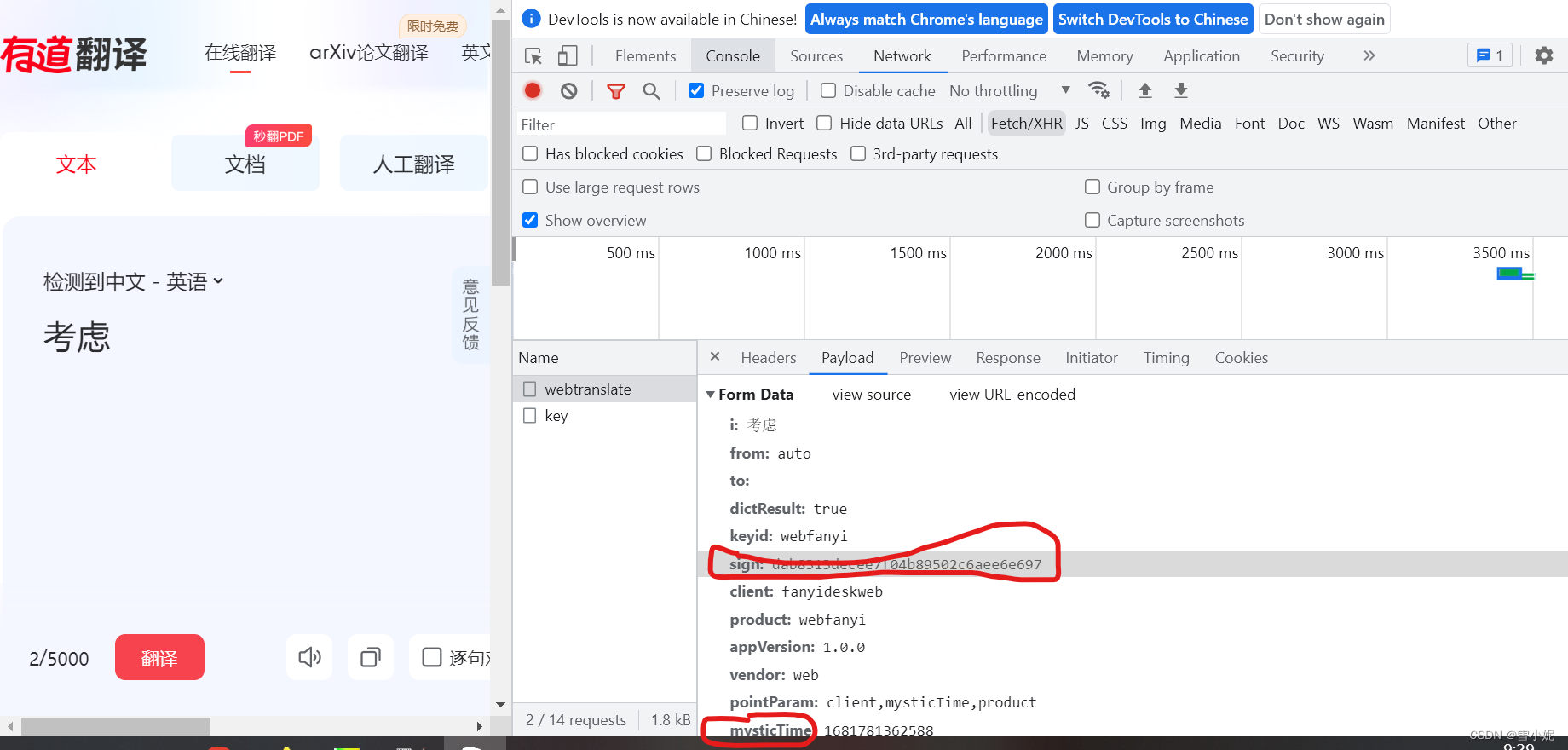This screenshot has height=750, width=1568.
Task: Check Blocked Requests checkbox
Action: pyautogui.click(x=704, y=153)
